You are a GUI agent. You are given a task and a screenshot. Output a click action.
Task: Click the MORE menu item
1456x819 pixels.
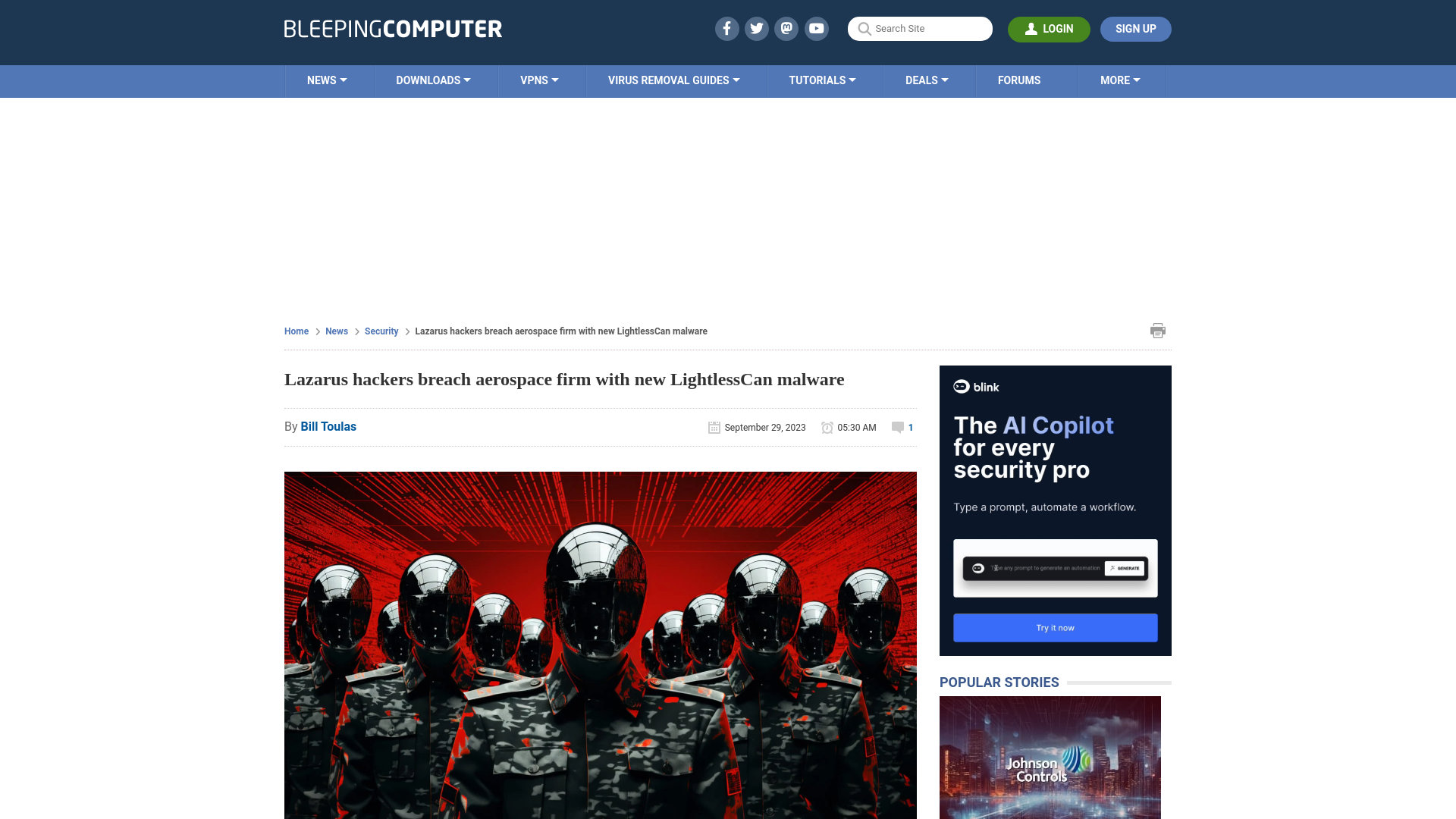[1120, 80]
